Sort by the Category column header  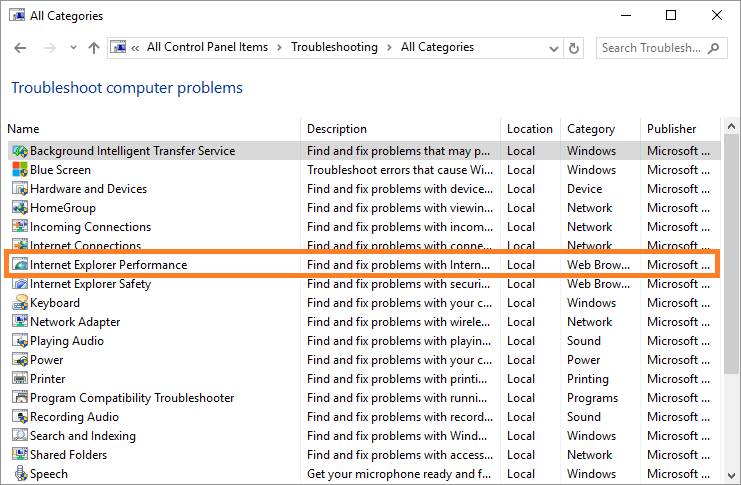[591, 129]
